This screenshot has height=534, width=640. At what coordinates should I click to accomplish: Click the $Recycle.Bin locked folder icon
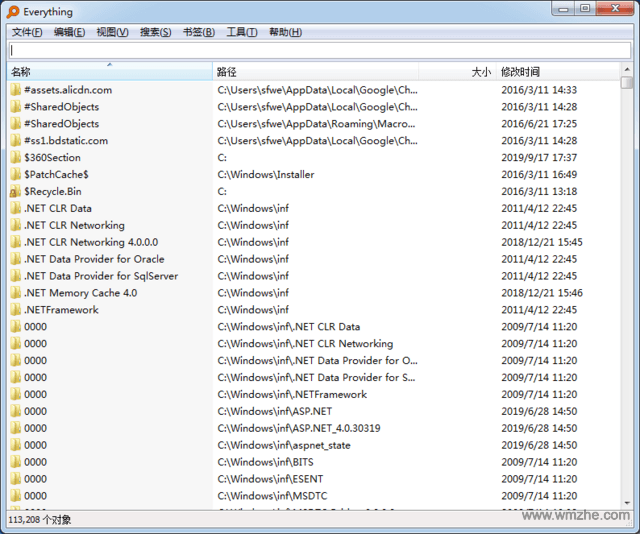(16, 191)
